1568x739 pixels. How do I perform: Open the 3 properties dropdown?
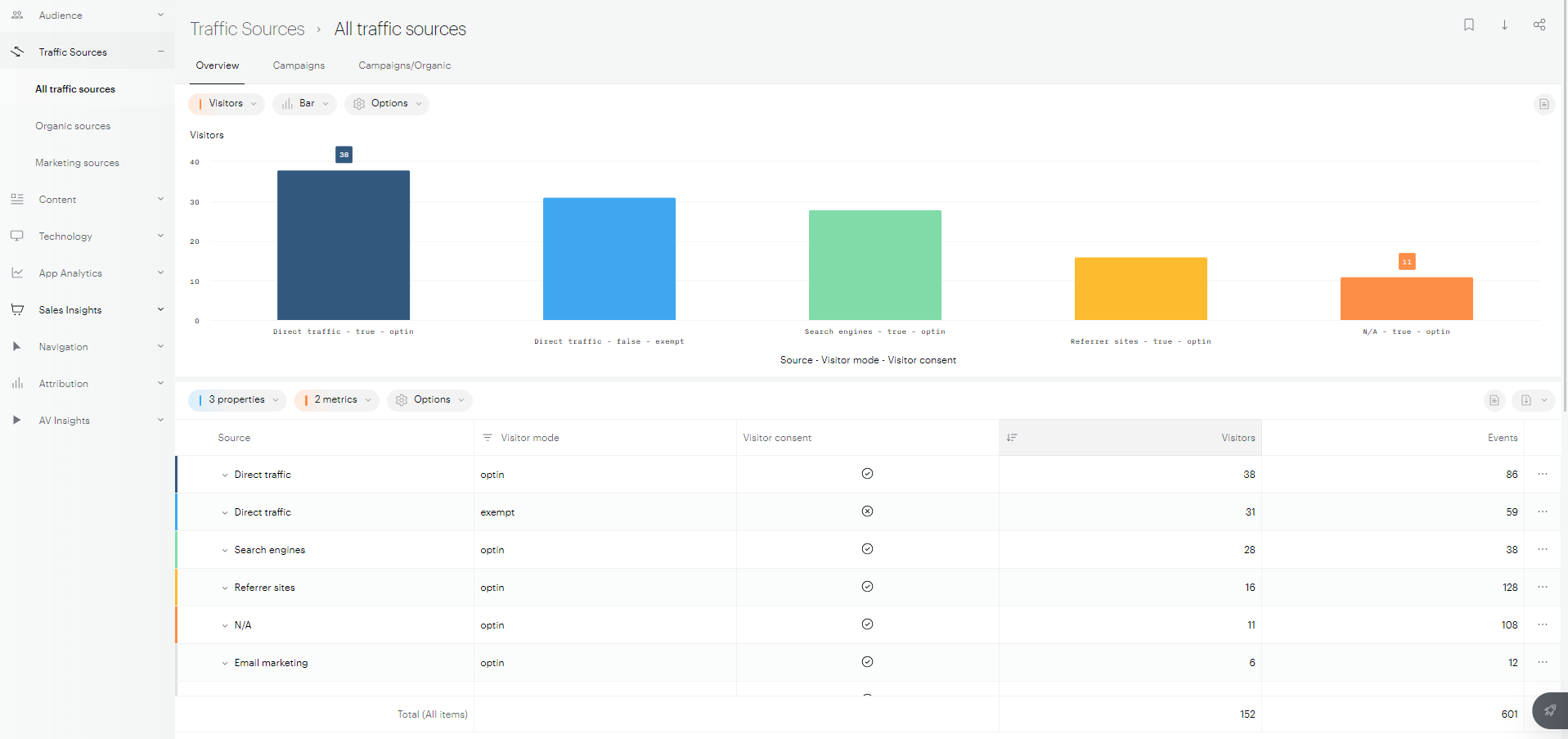tap(237, 400)
